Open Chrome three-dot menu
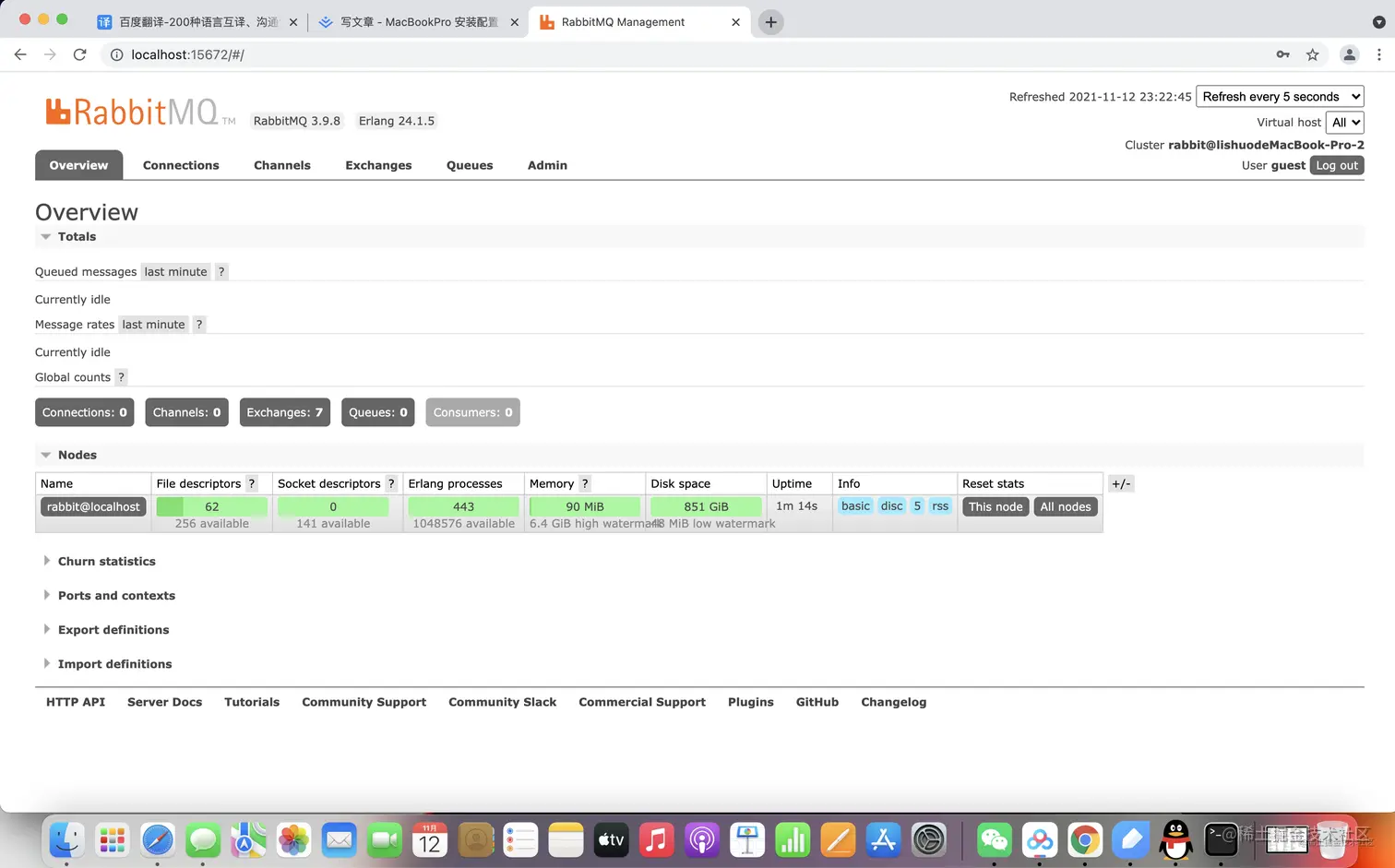 pos(1379,54)
